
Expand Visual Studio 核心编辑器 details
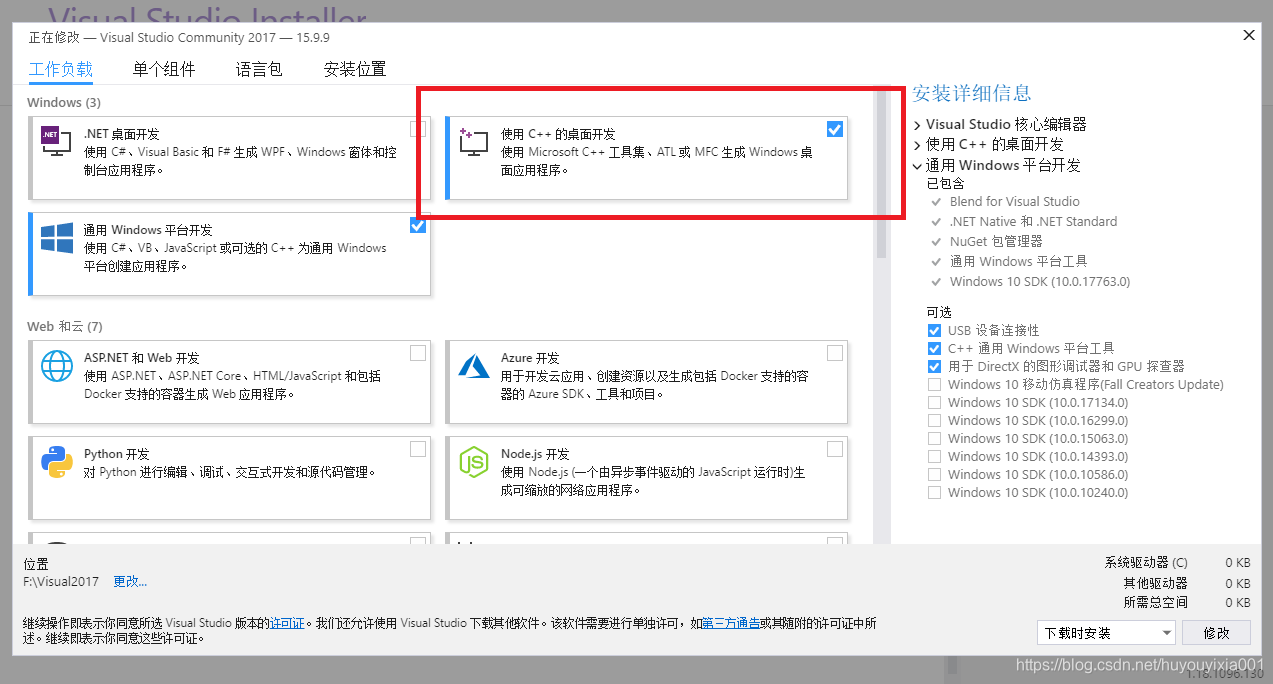pos(918,125)
